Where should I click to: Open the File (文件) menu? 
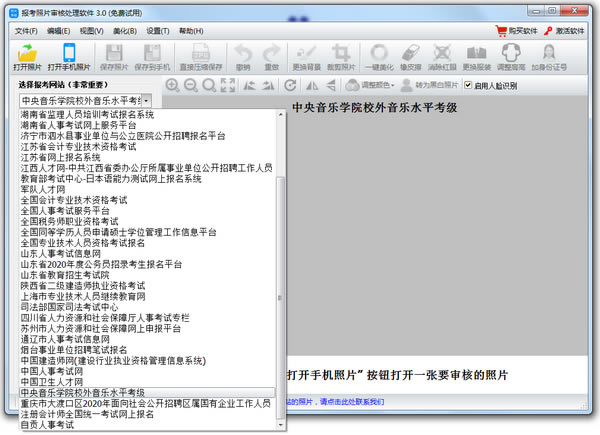(26, 31)
